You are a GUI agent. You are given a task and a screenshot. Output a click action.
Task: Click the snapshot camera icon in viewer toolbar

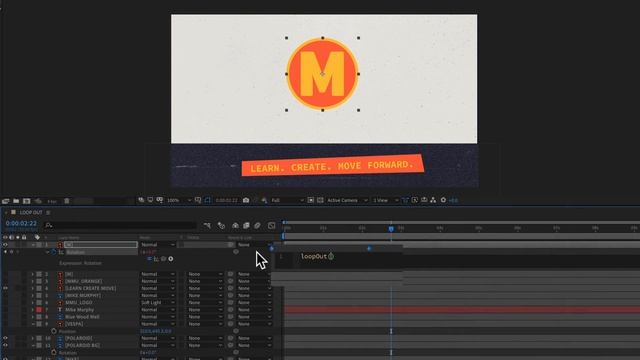(246, 200)
